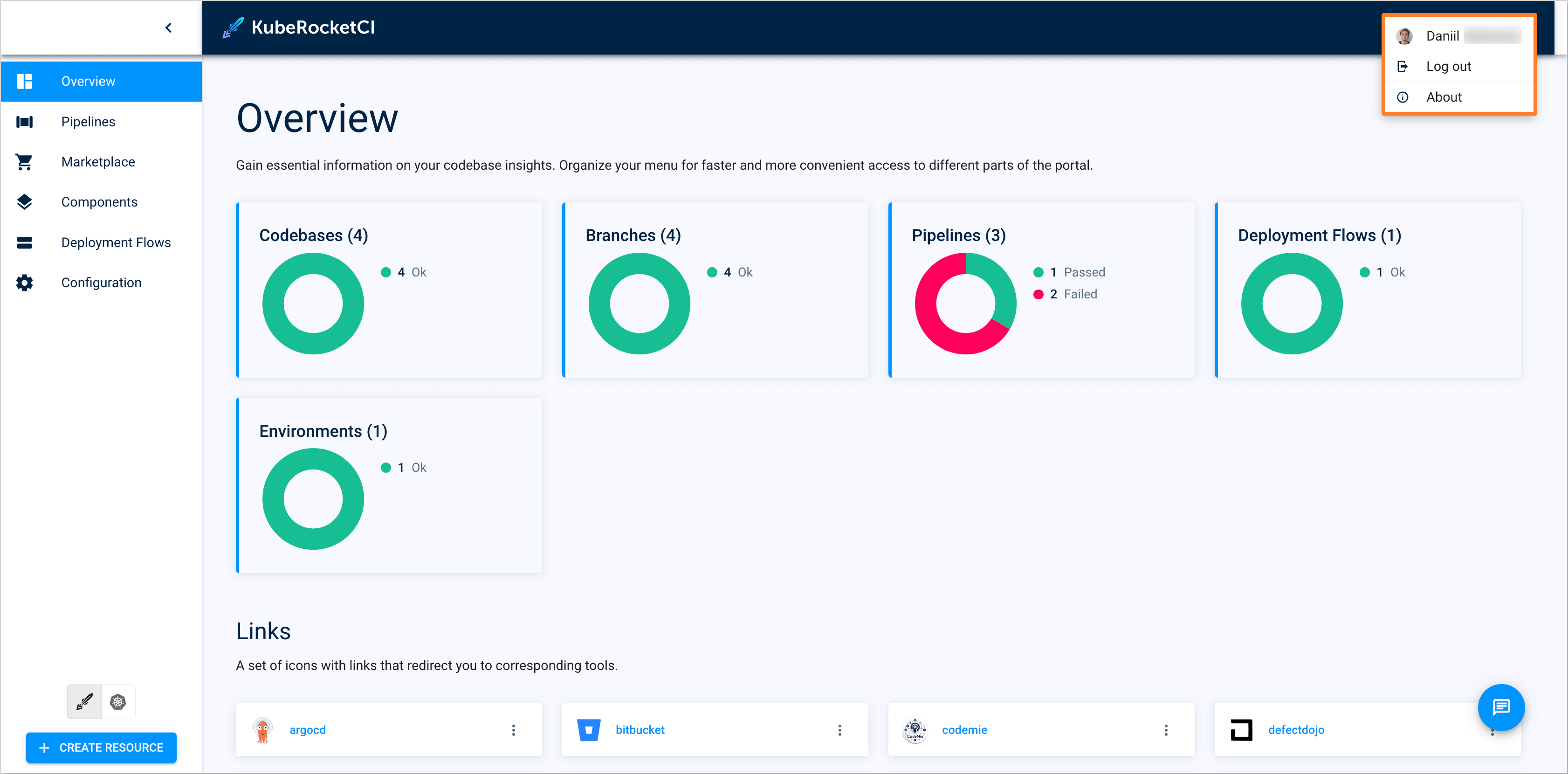Viewport: 1568px width, 774px height.
Task: Switch to Kubernetes view toggle
Action: pos(118,702)
